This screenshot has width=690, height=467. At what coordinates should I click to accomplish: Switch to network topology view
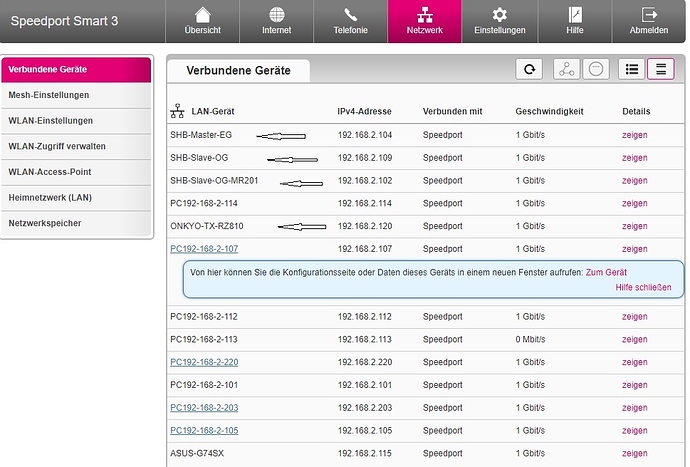[566, 69]
